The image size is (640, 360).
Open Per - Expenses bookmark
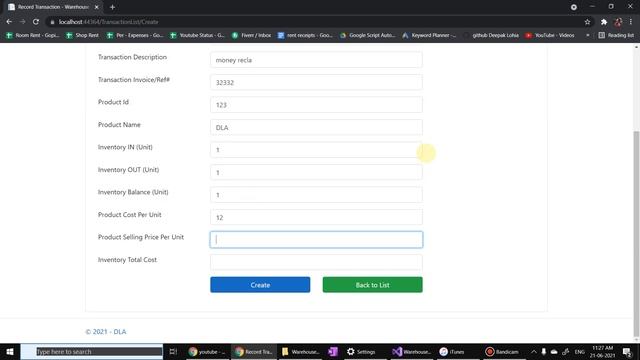[x=135, y=36]
